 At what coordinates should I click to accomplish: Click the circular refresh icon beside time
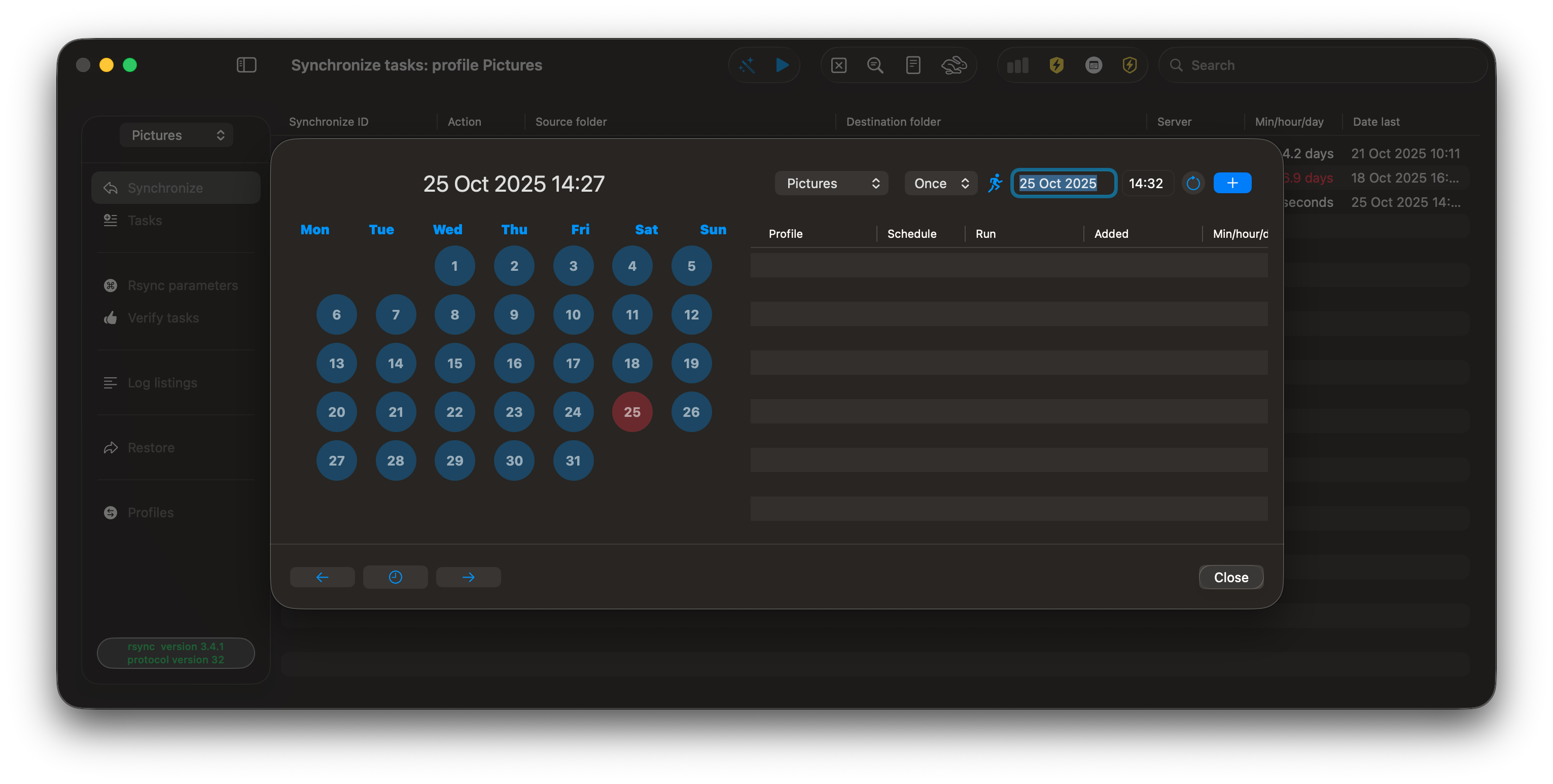tap(1193, 183)
